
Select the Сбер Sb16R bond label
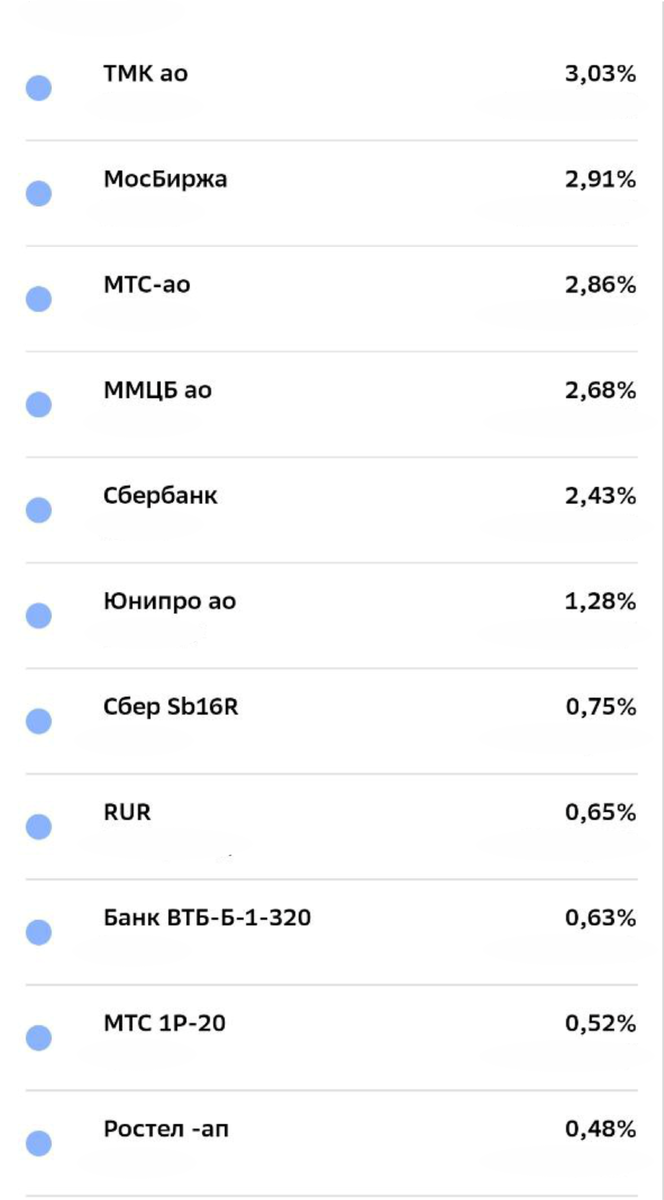[171, 708]
